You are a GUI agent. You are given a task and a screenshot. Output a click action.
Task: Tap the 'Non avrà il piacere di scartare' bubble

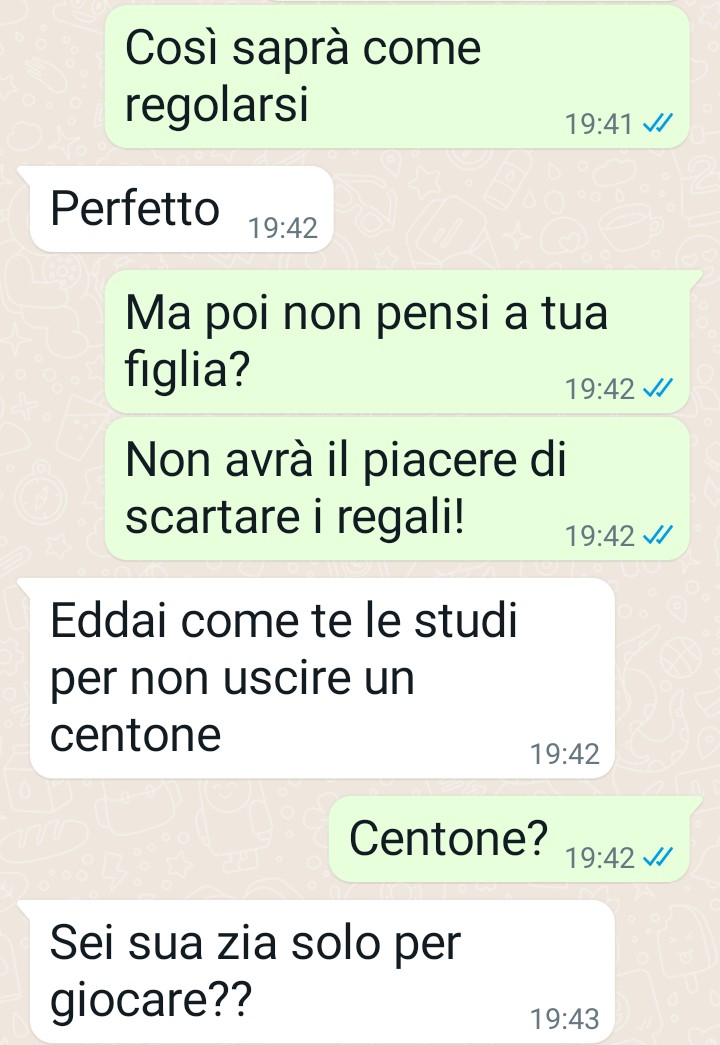click(397, 489)
